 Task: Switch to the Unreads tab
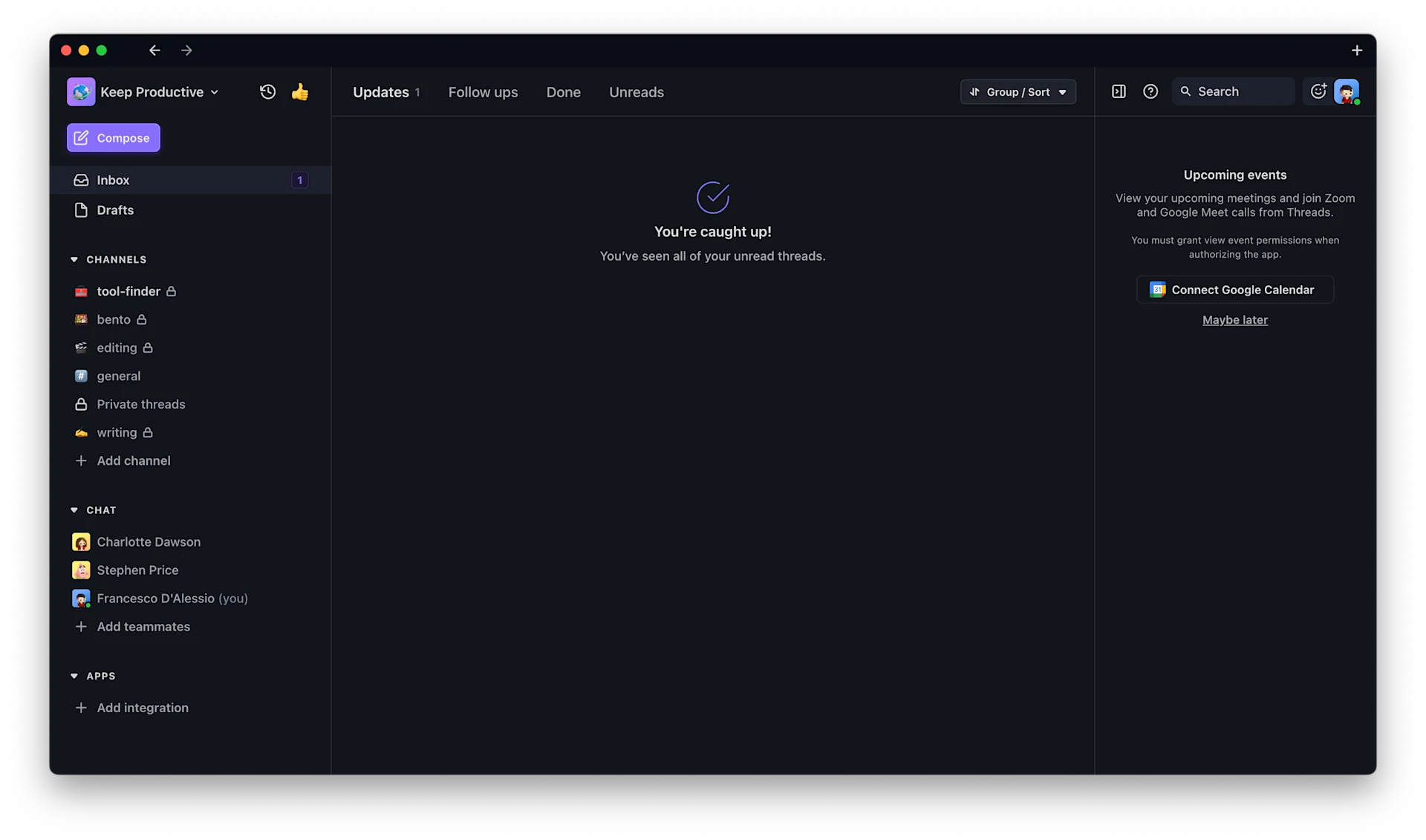click(x=637, y=92)
